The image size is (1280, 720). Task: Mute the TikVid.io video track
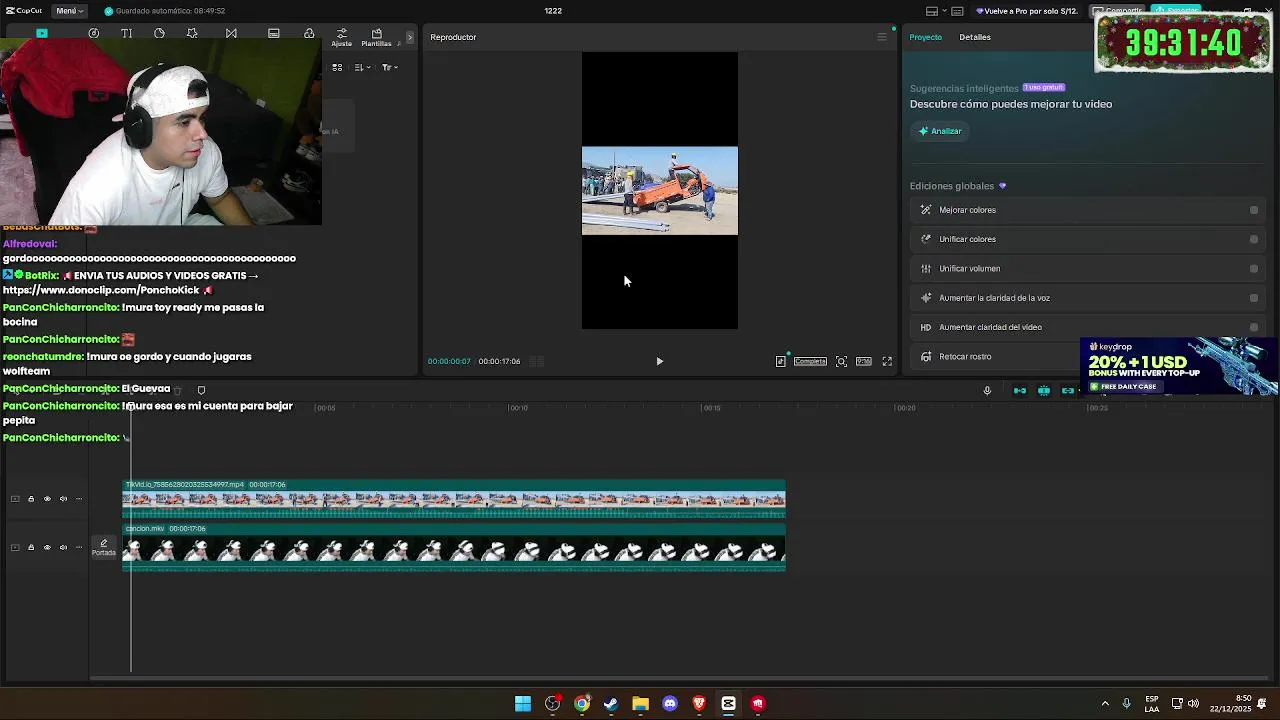(63, 499)
